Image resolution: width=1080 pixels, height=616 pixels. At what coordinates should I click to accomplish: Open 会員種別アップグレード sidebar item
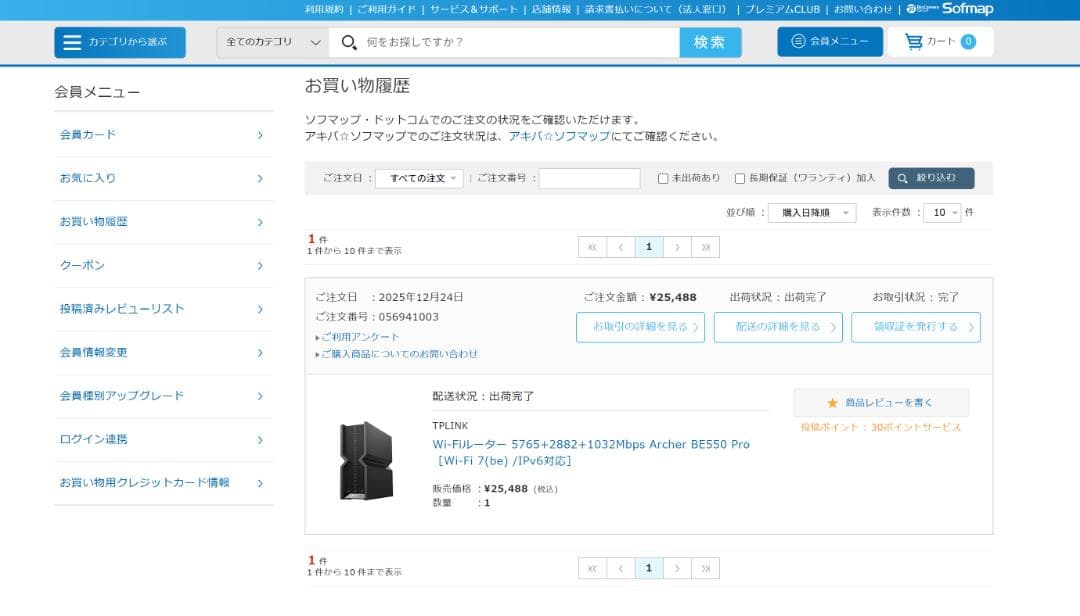[163, 396]
